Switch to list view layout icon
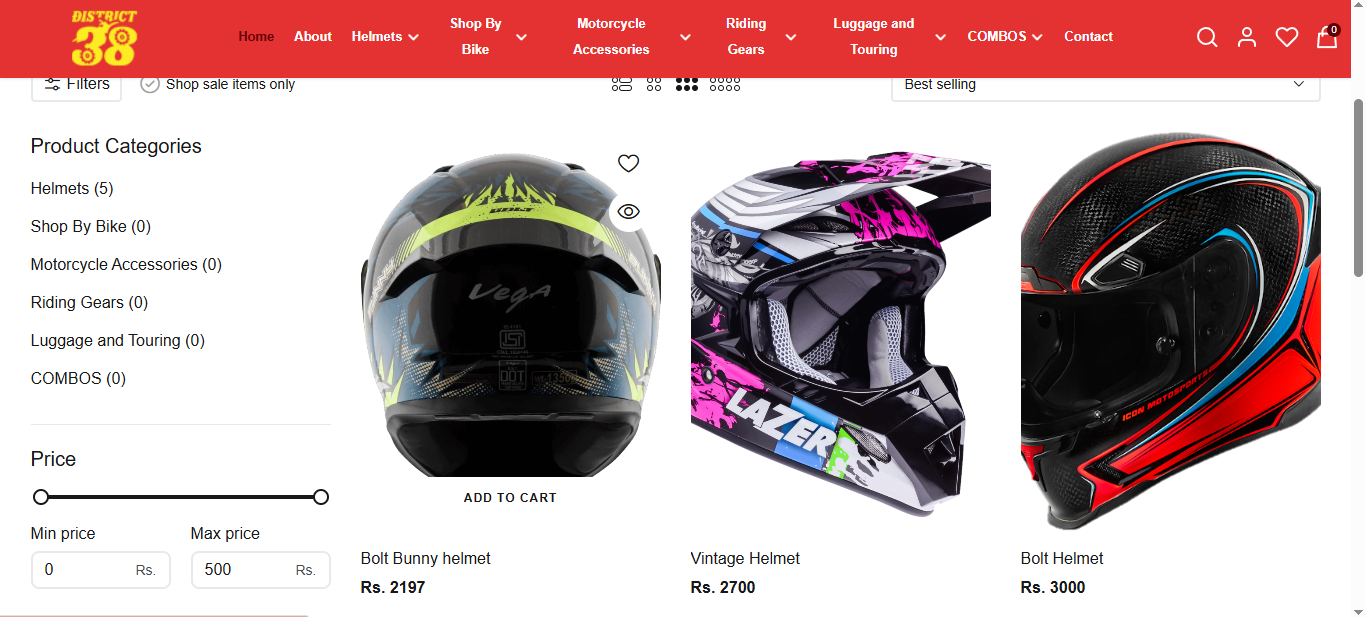The width and height of the screenshot is (1366, 617). pyautogui.click(x=622, y=85)
